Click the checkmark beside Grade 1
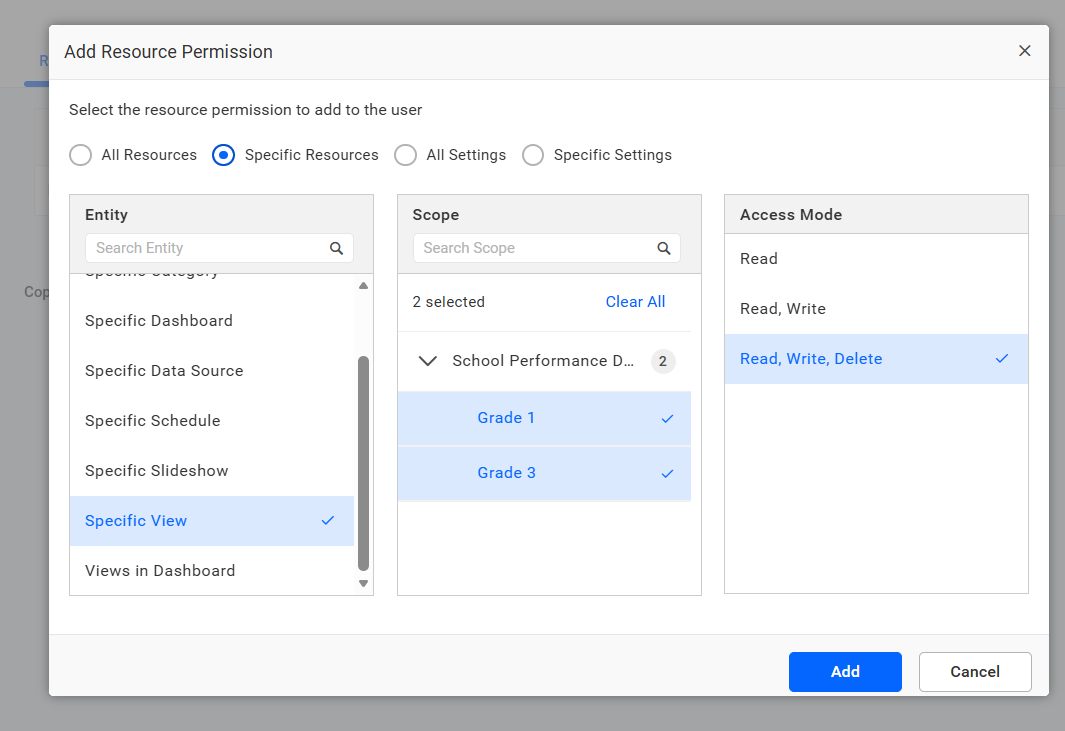The width and height of the screenshot is (1065, 731). (667, 418)
